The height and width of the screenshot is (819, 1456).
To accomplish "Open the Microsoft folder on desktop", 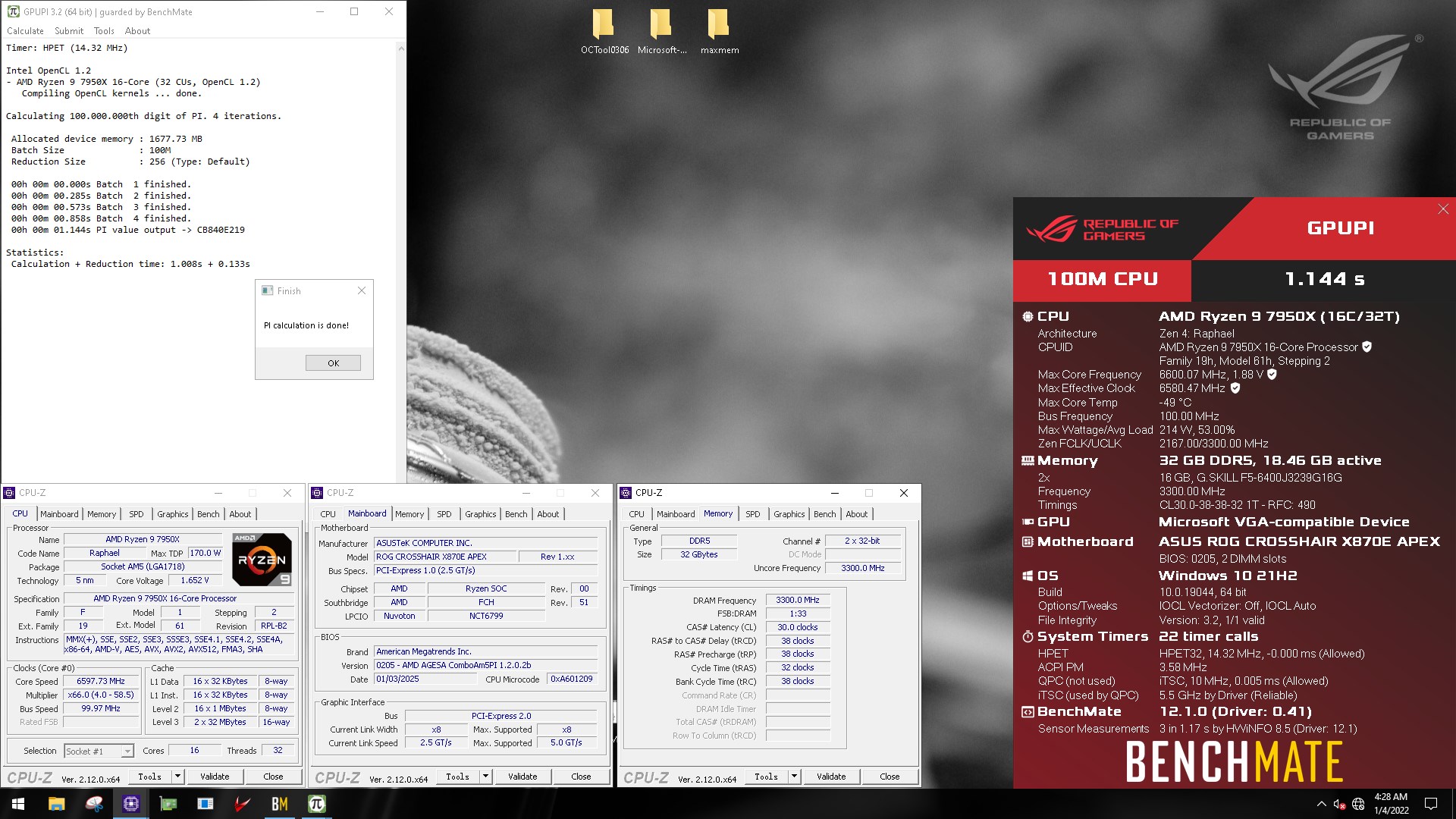I will click(661, 30).
